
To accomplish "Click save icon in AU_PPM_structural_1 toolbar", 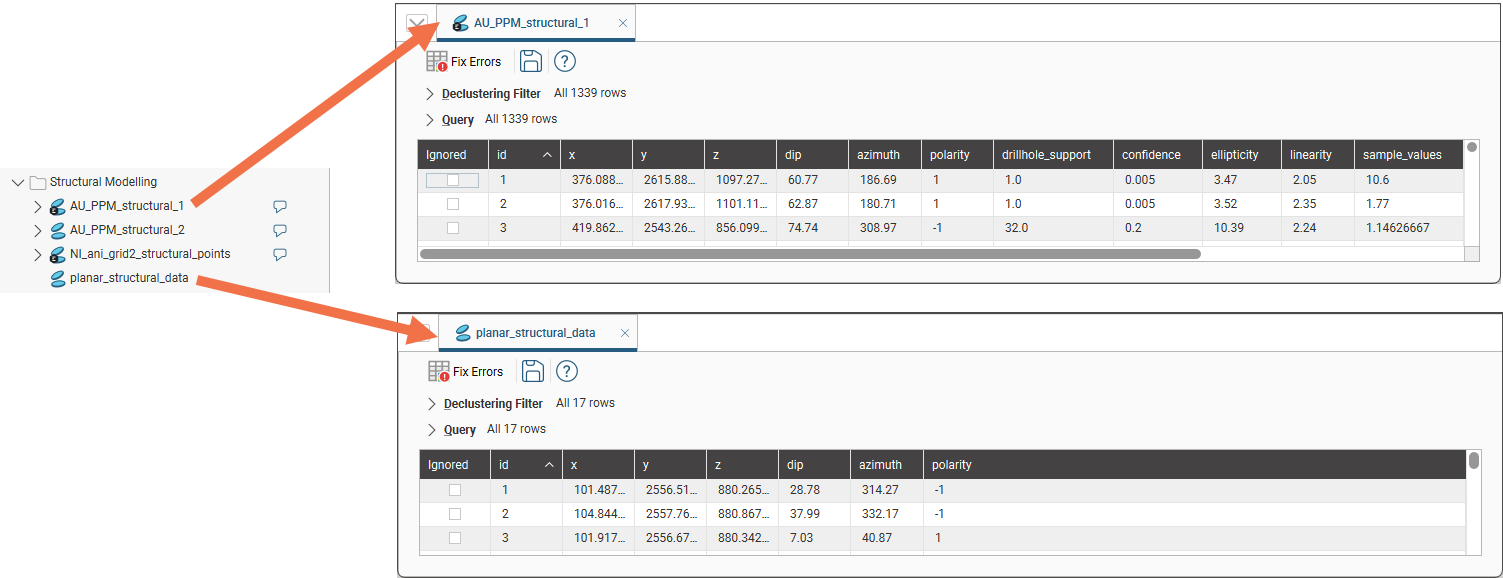I will click(x=531, y=62).
